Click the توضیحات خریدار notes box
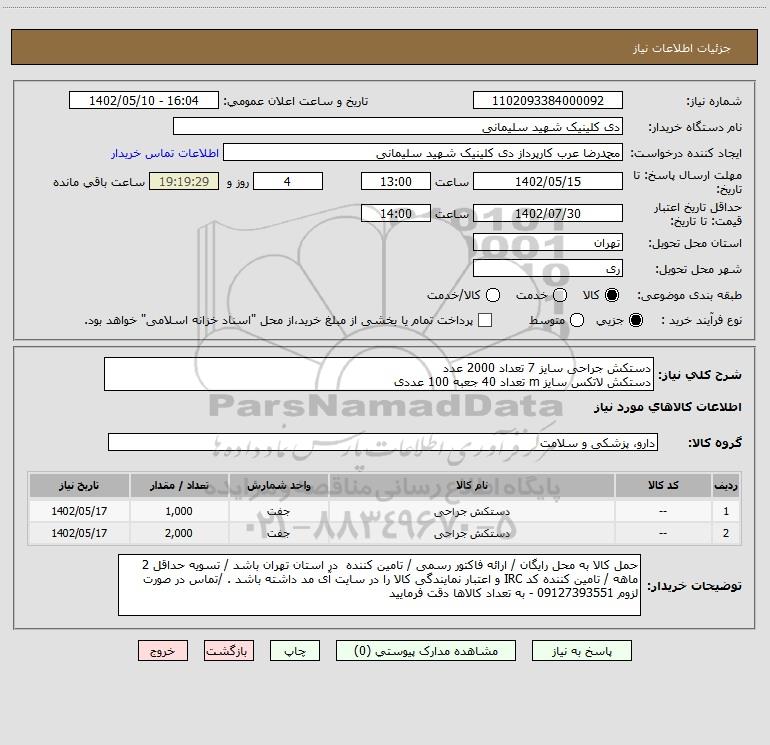 [x=379, y=585]
